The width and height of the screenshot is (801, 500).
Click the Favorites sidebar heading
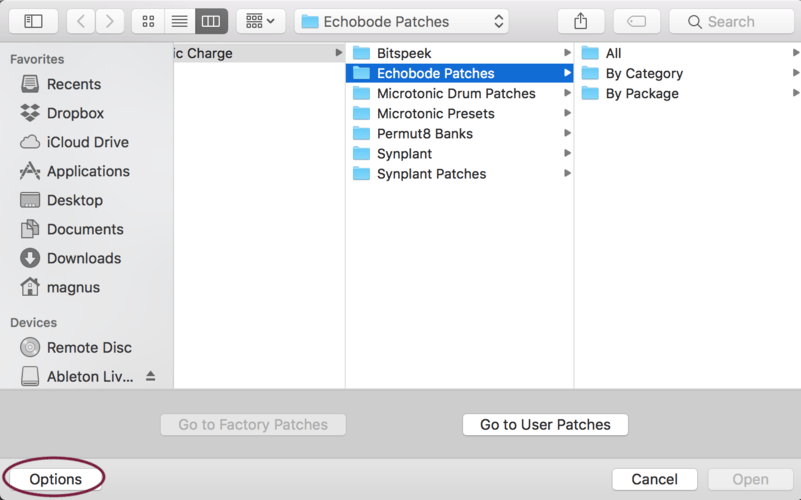click(37, 59)
